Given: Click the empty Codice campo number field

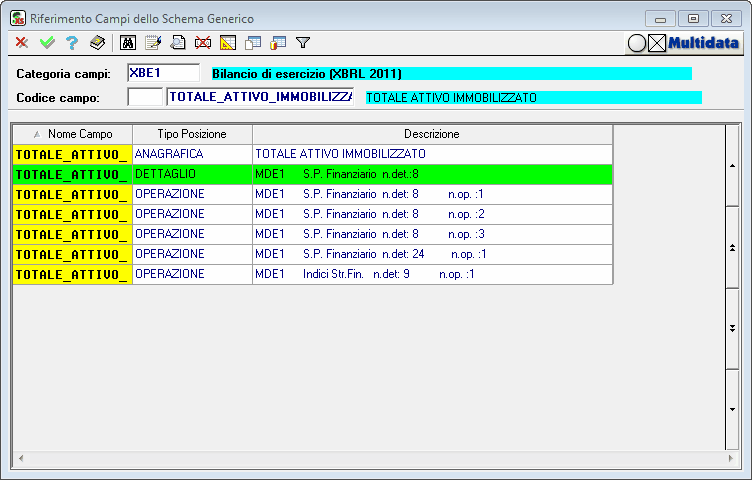Looking at the screenshot, I should point(145,97).
